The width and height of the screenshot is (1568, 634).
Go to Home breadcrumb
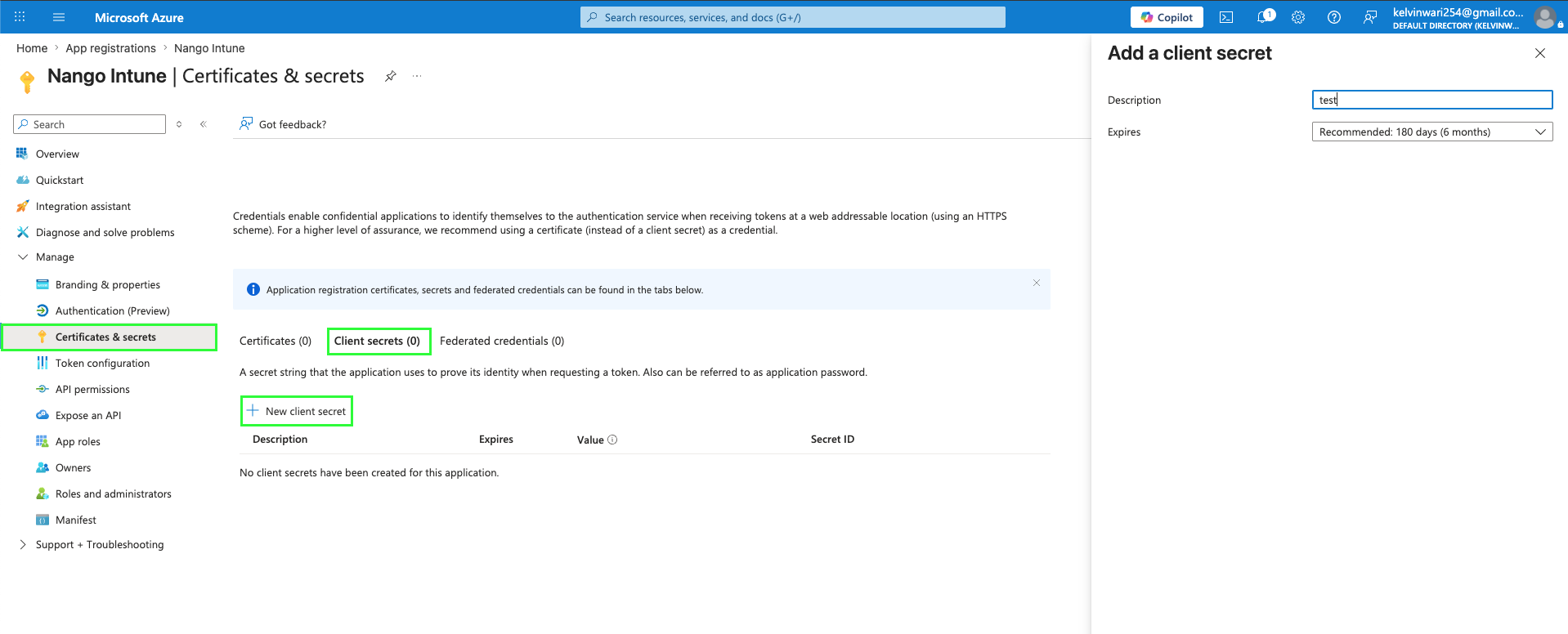coord(32,48)
